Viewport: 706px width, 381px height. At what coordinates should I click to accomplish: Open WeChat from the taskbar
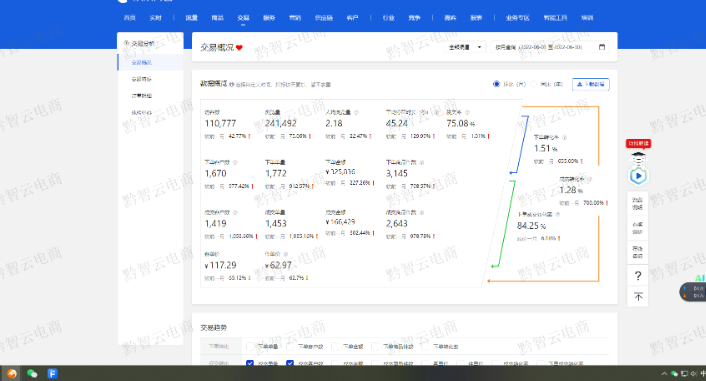pos(32,373)
